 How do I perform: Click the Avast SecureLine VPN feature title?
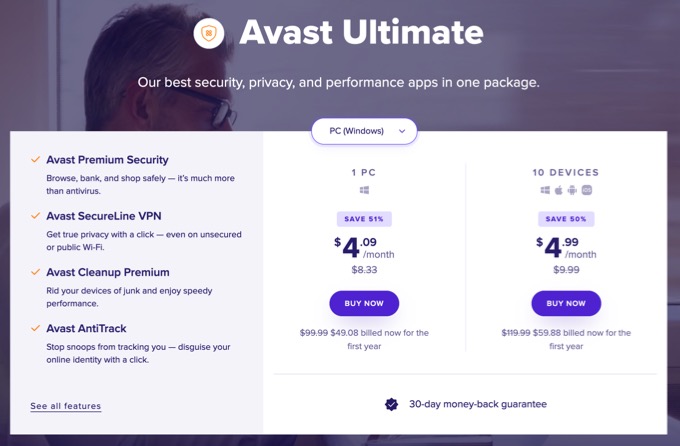pyautogui.click(x=103, y=216)
